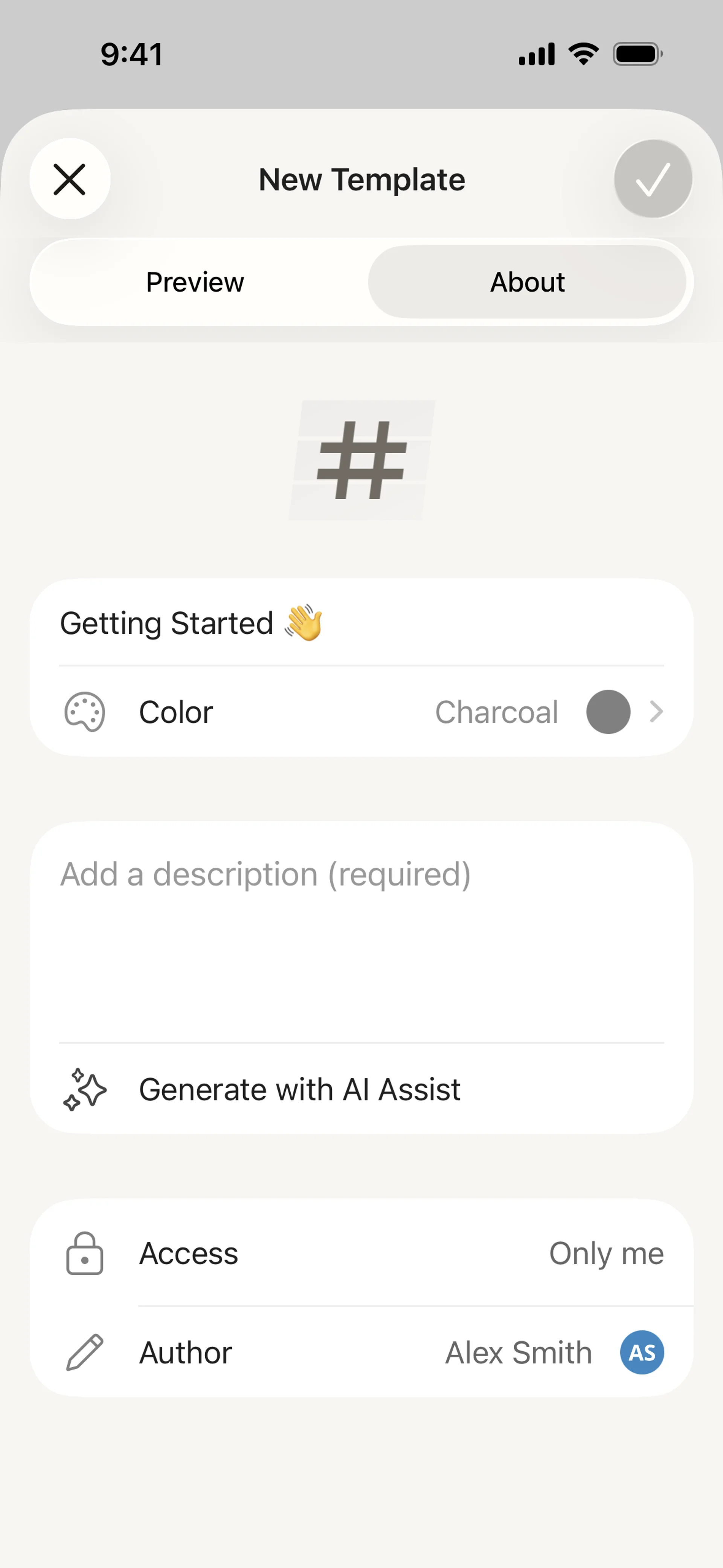The height and width of the screenshot is (1568, 723).
Task: Open the Charcoal color selection
Action: click(497, 712)
